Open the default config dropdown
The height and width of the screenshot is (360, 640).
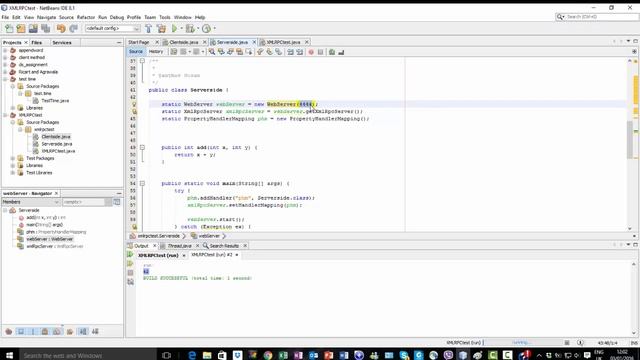click(x=112, y=28)
